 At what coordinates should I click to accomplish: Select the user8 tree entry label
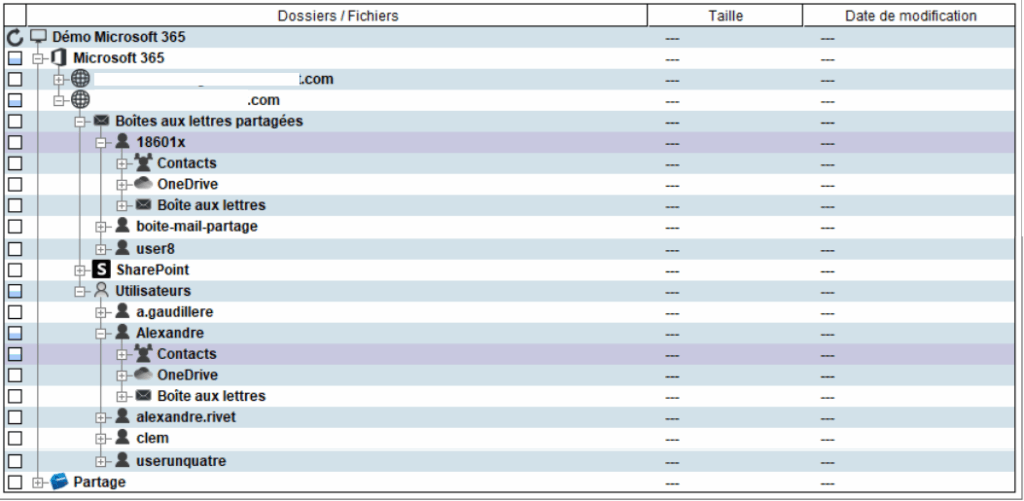(155, 248)
